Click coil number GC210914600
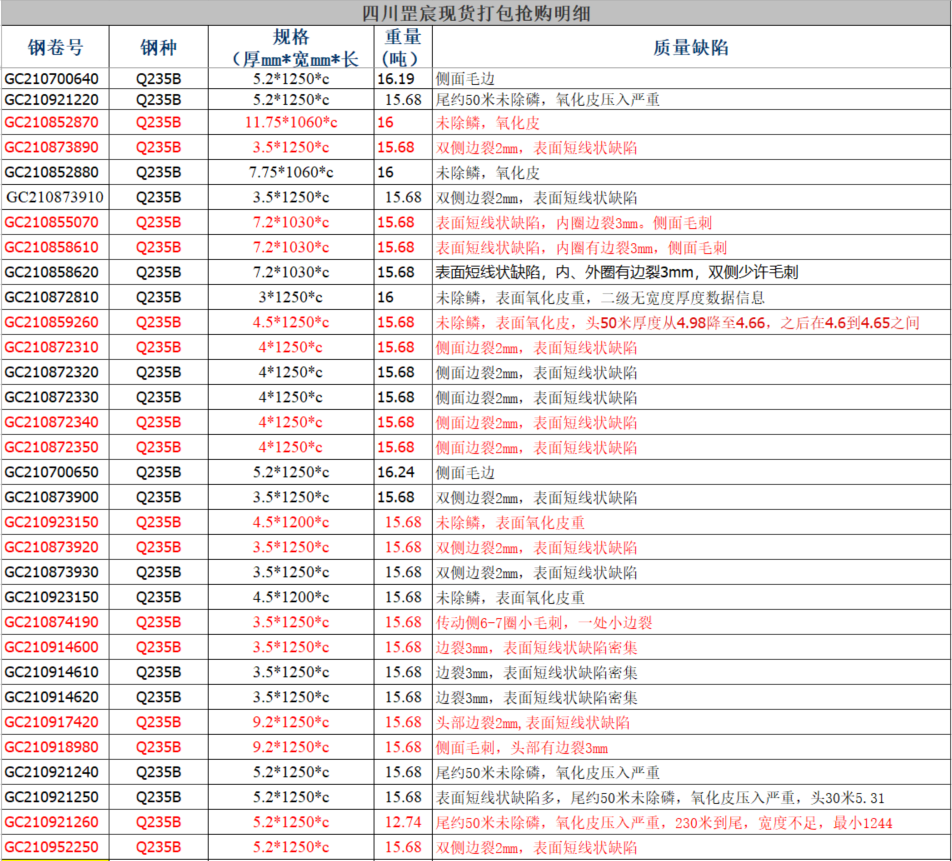 click(52, 647)
